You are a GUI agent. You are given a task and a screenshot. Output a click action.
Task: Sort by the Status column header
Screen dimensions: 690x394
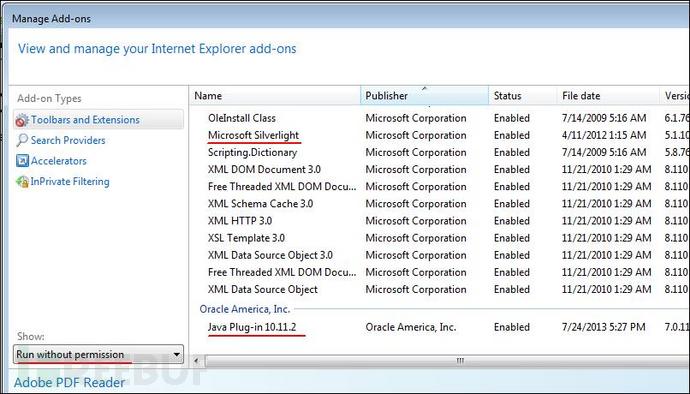click(522, 96)
